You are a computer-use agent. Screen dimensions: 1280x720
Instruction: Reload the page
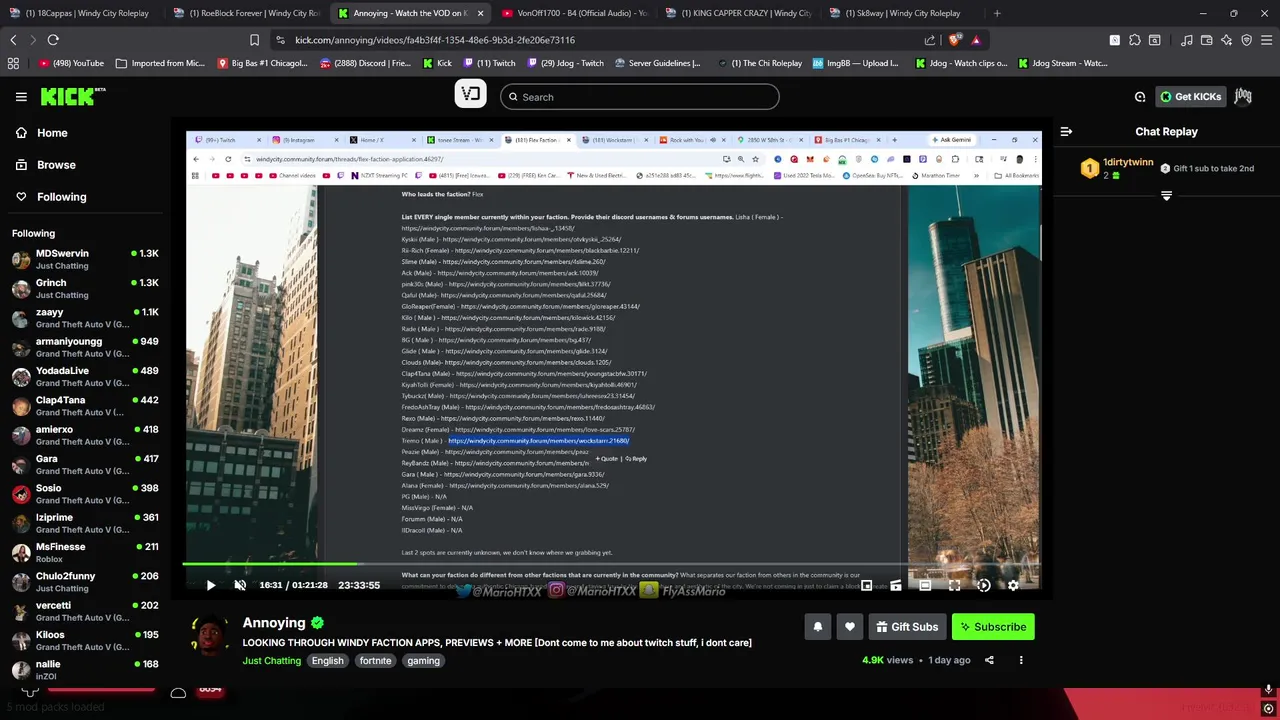pyautogui.click(x=53, y=40)
